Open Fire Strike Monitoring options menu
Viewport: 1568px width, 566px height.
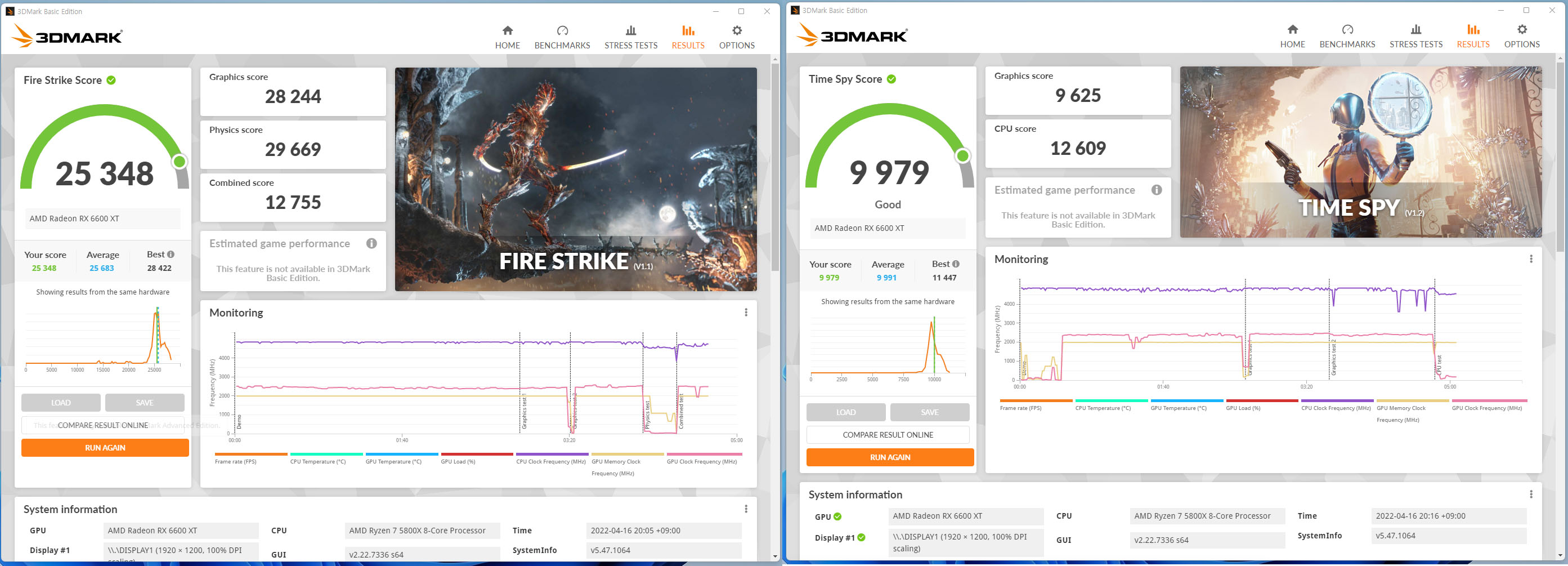coord(746,312)
